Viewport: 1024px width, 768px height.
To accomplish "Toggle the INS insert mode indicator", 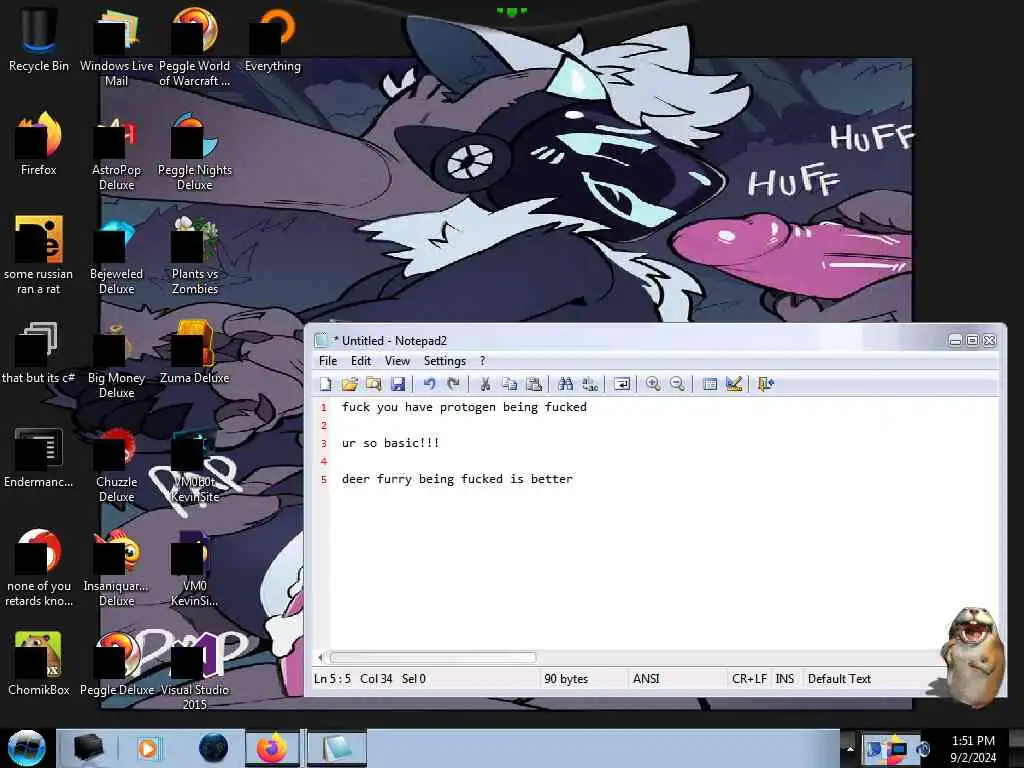I will click(x=784, y=679).
